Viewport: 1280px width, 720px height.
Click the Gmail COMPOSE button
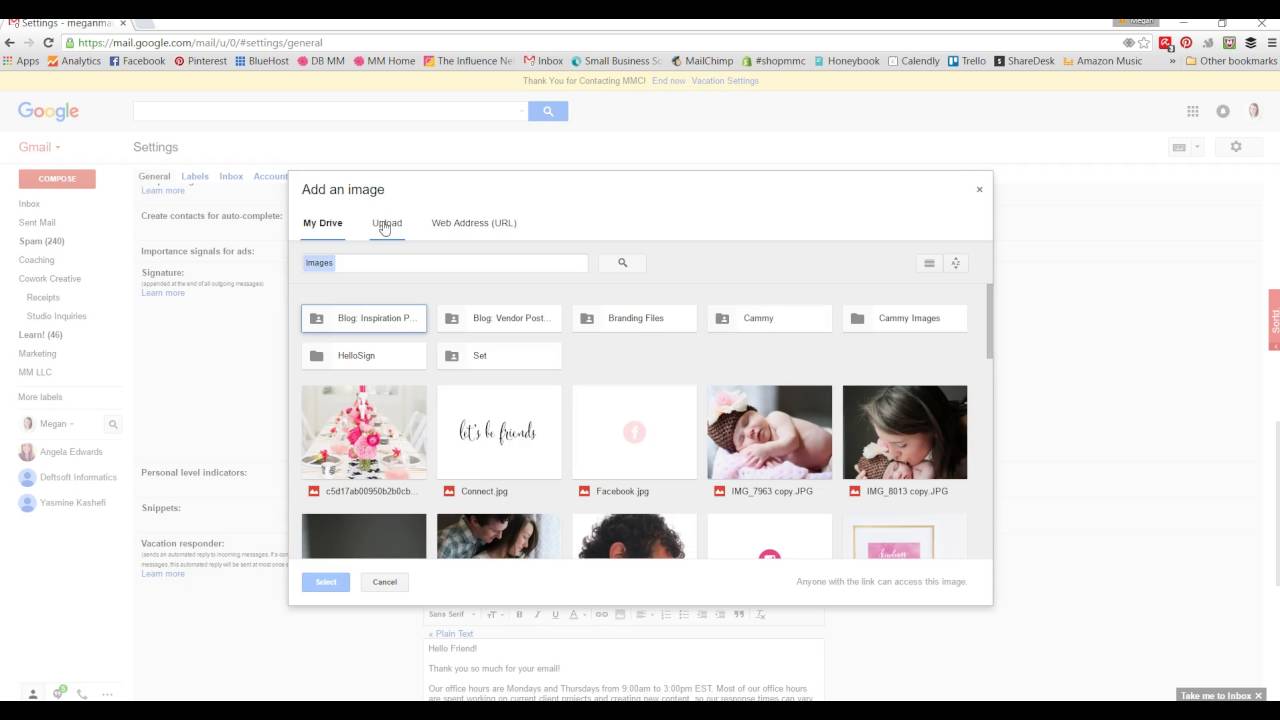point(57,179)
